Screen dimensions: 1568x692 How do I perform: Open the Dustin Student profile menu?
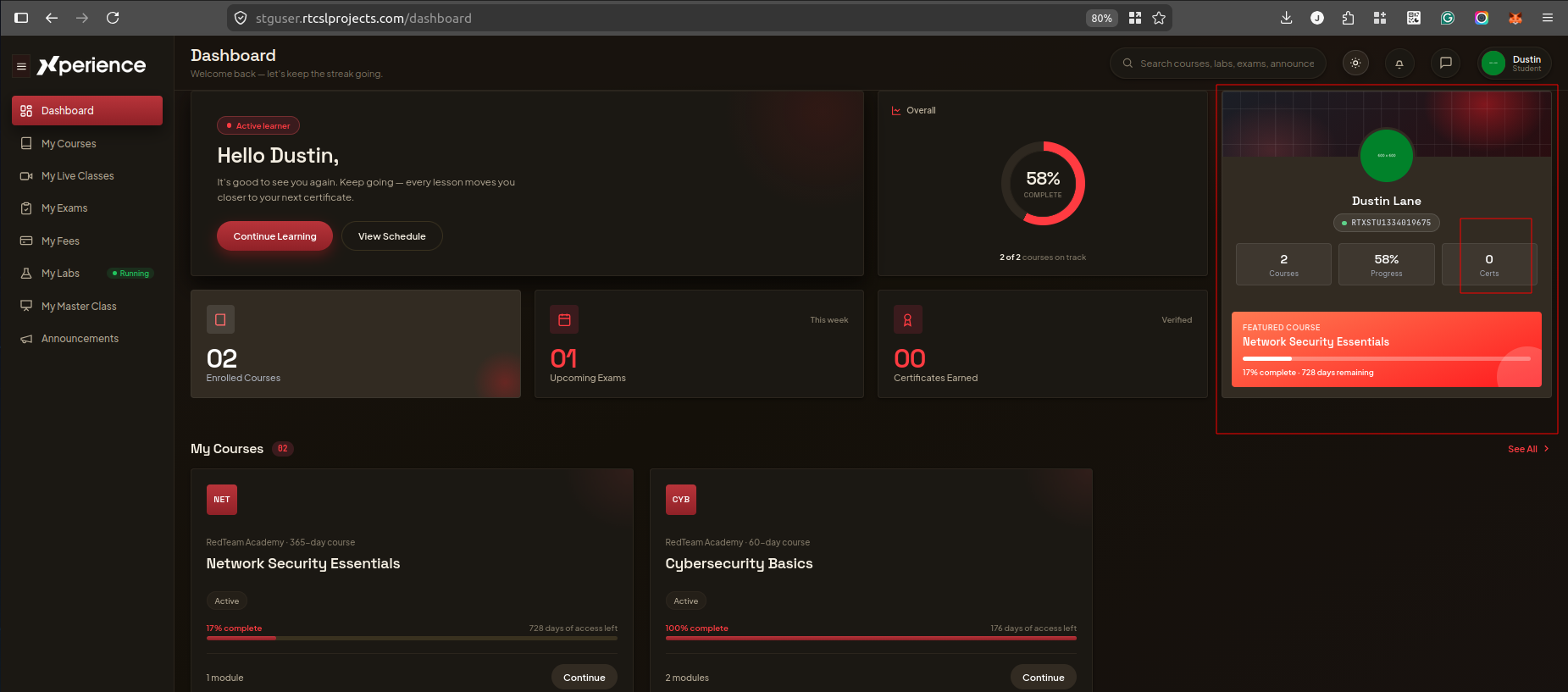click(x=1515, y=64)
